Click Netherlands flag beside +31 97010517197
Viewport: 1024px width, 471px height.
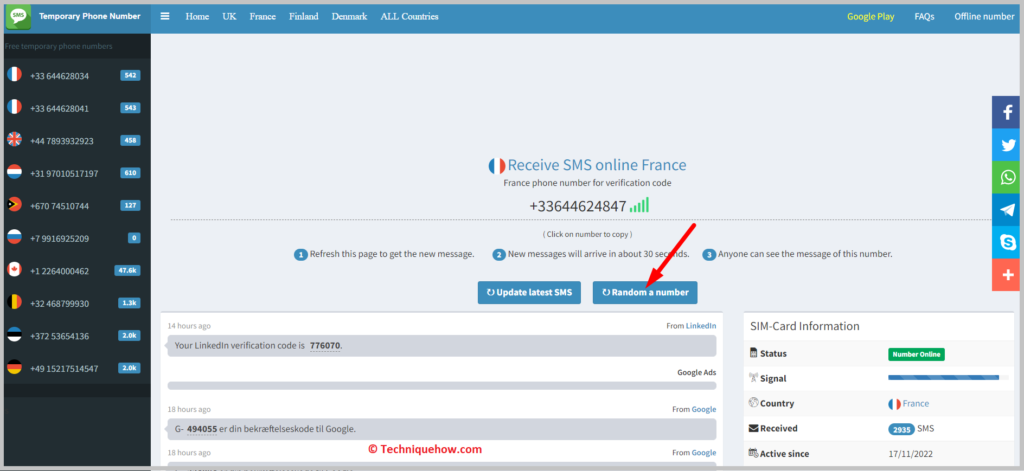pos(14,172)
